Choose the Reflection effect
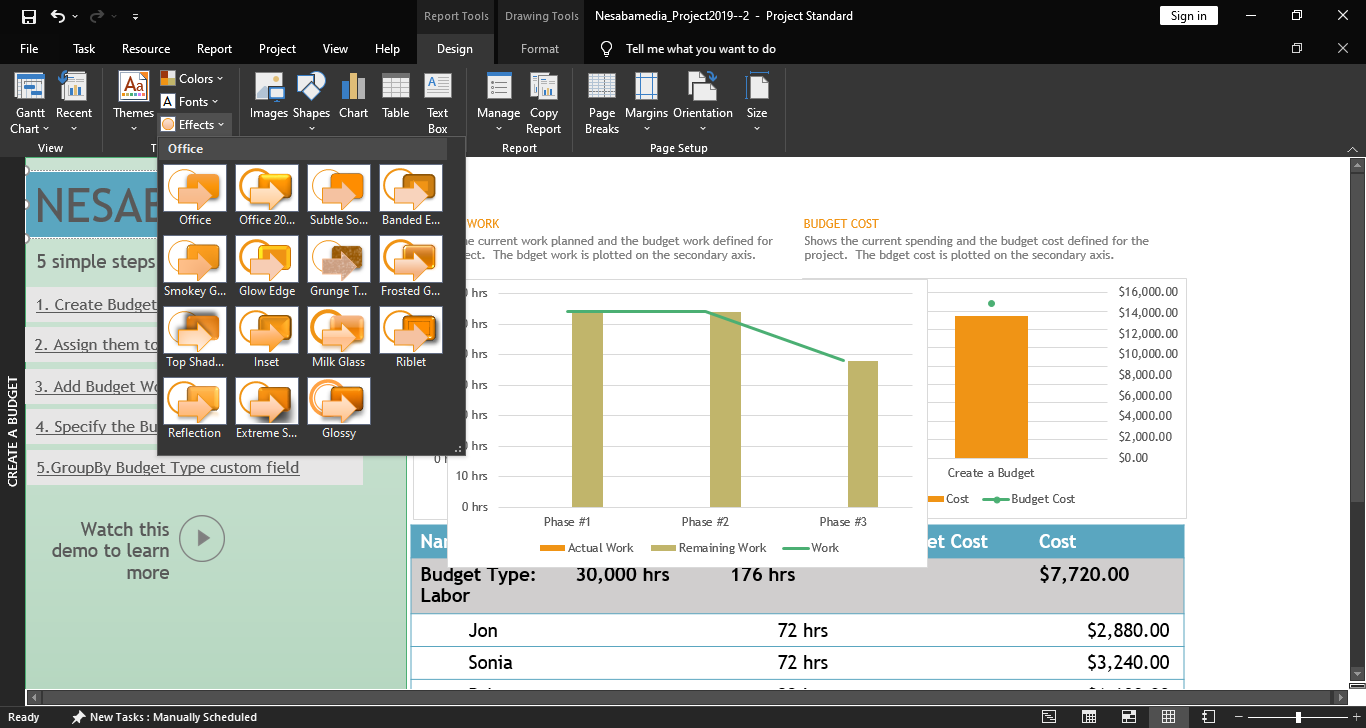This screenshot has width=1366, height=728. click(x=194, y=402)
